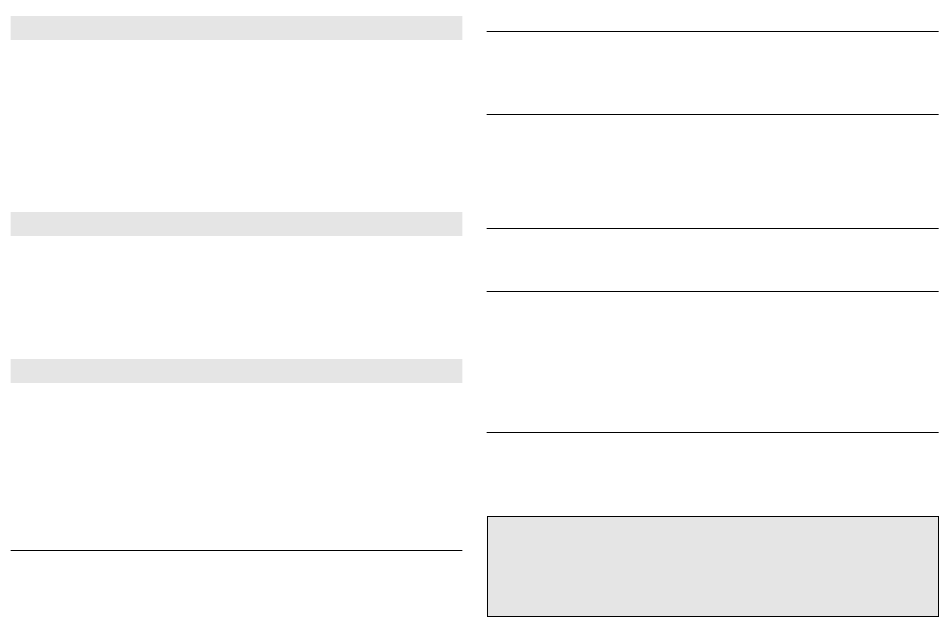Screen dimensions: 950x640
Task: Click the topmost gray bar in left column
Action: (236, 28)
